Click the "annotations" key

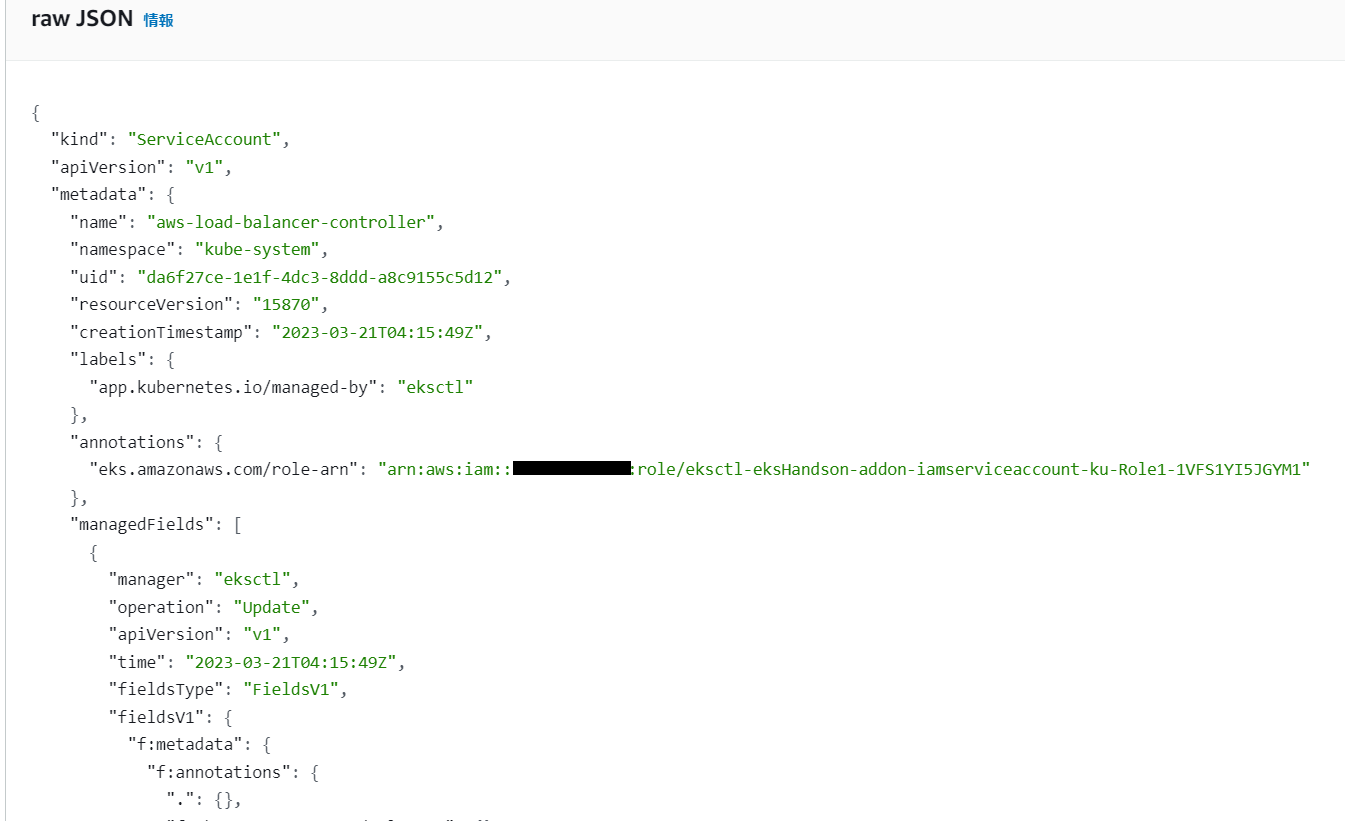(133, 442)
